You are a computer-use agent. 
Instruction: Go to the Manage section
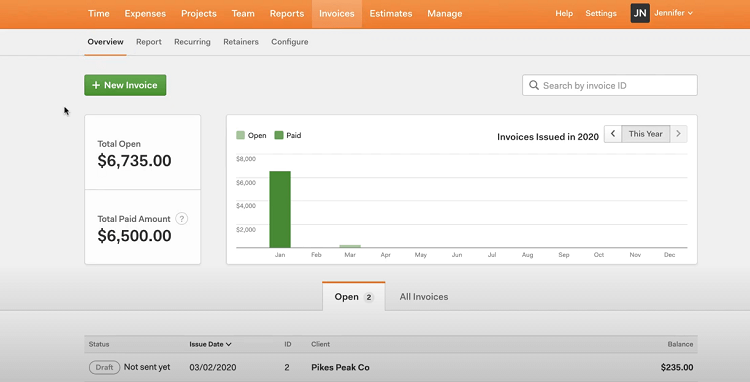pyautogui.click(x=444, y=13)
